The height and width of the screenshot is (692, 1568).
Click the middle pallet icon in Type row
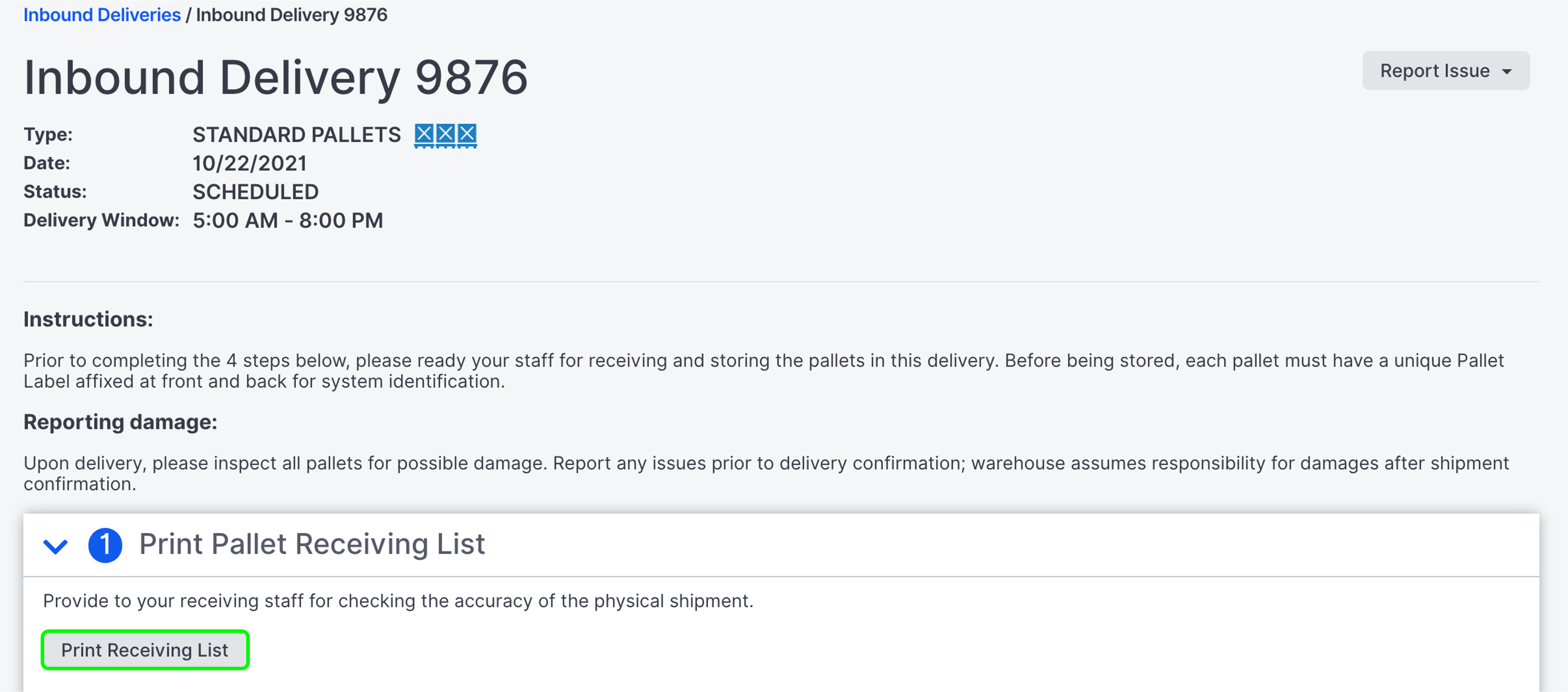tap(445, 134)
